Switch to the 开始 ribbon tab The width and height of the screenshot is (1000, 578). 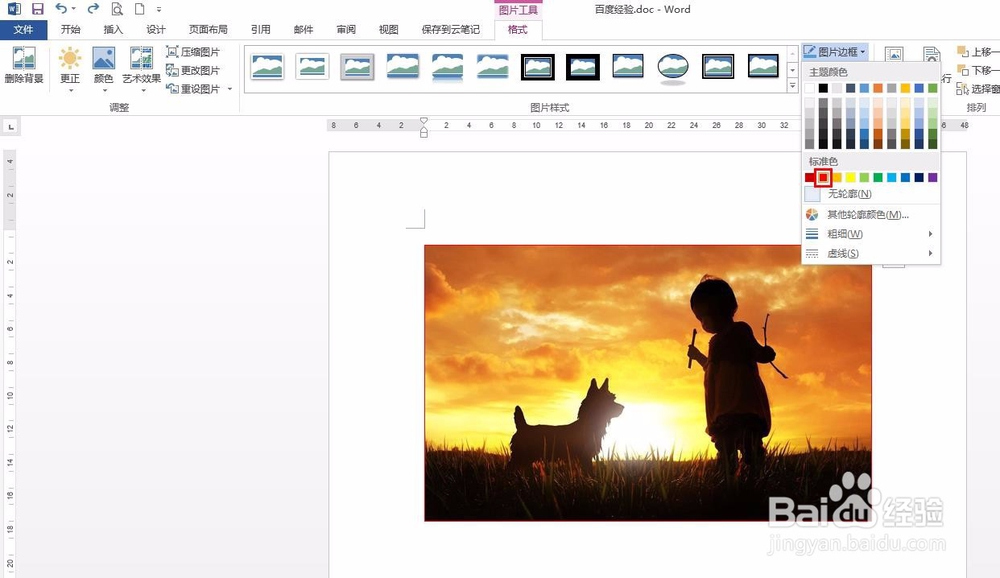[x=70, y=29]
